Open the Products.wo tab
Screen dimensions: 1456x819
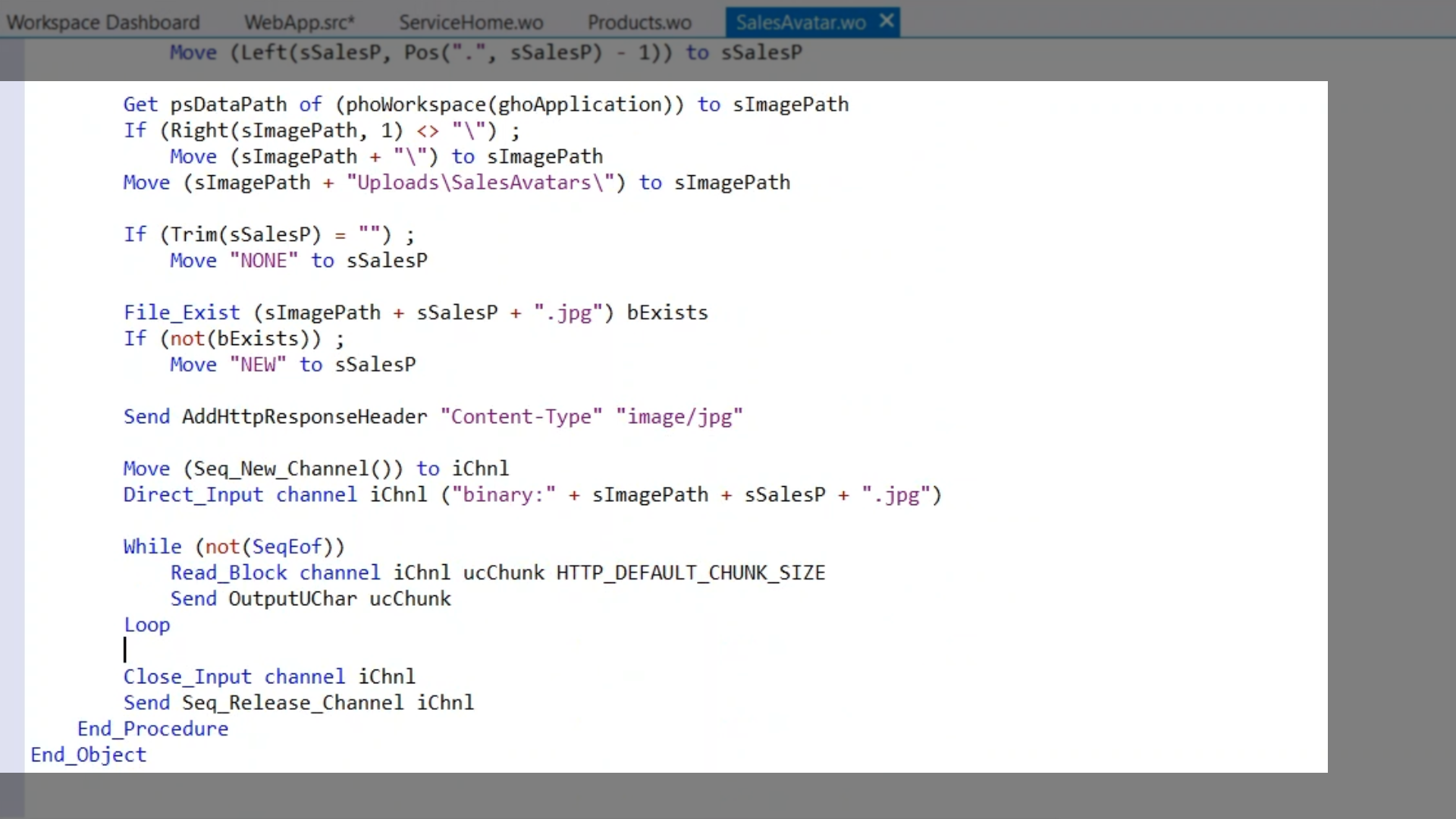(639, 22)
